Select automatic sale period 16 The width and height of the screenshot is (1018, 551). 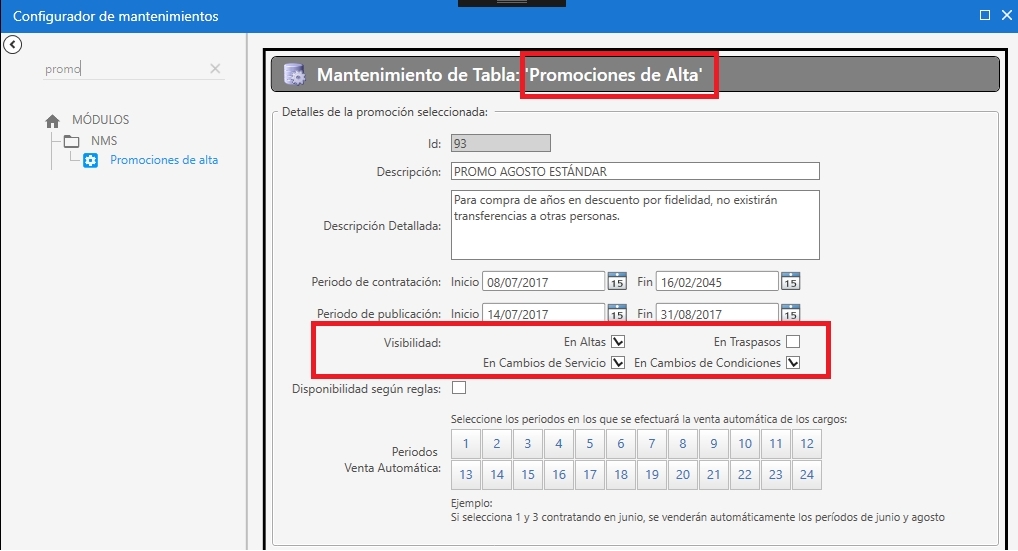point(559,475)
